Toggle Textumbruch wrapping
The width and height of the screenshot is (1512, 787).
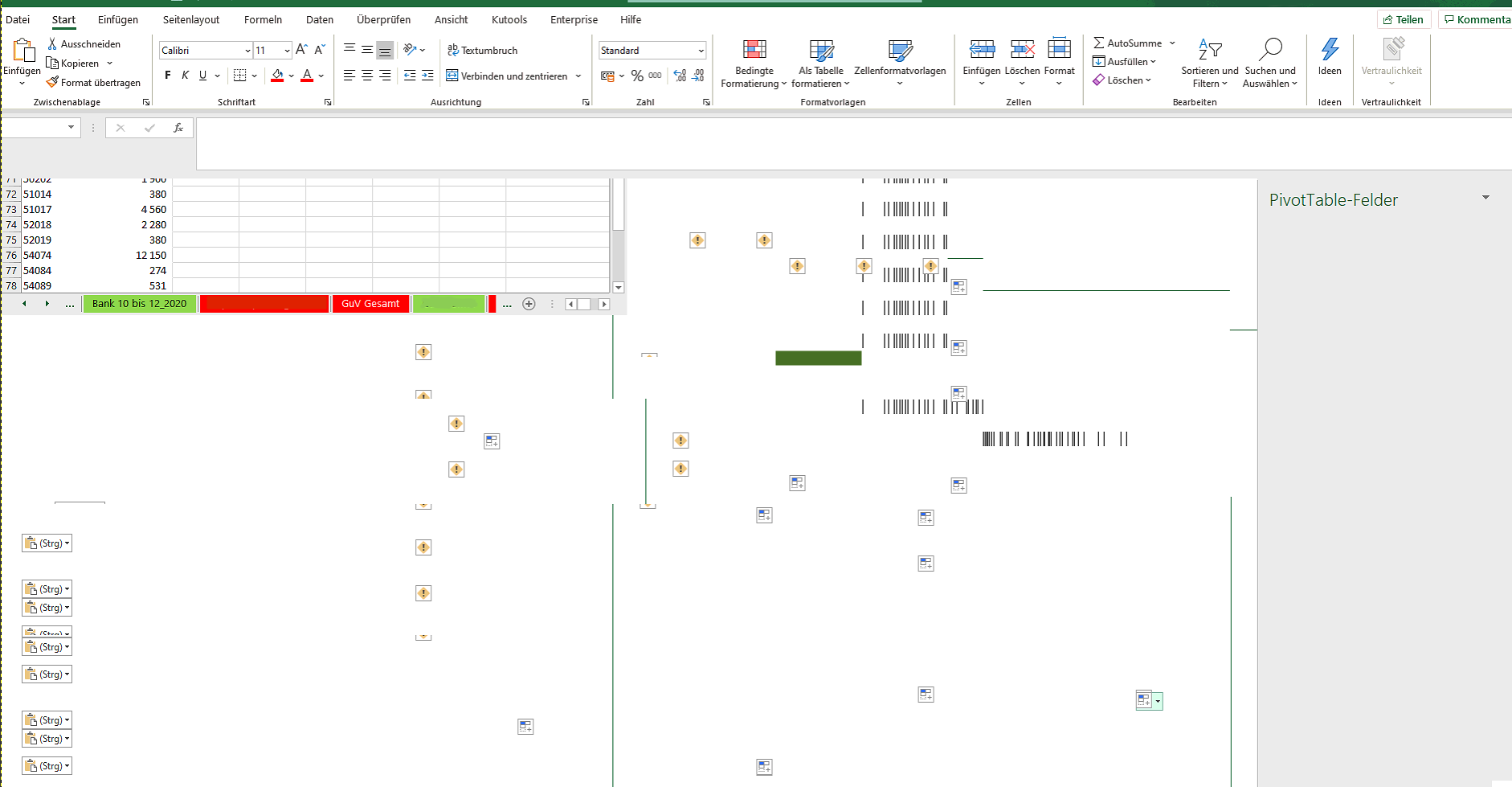[x=483, y=50]
